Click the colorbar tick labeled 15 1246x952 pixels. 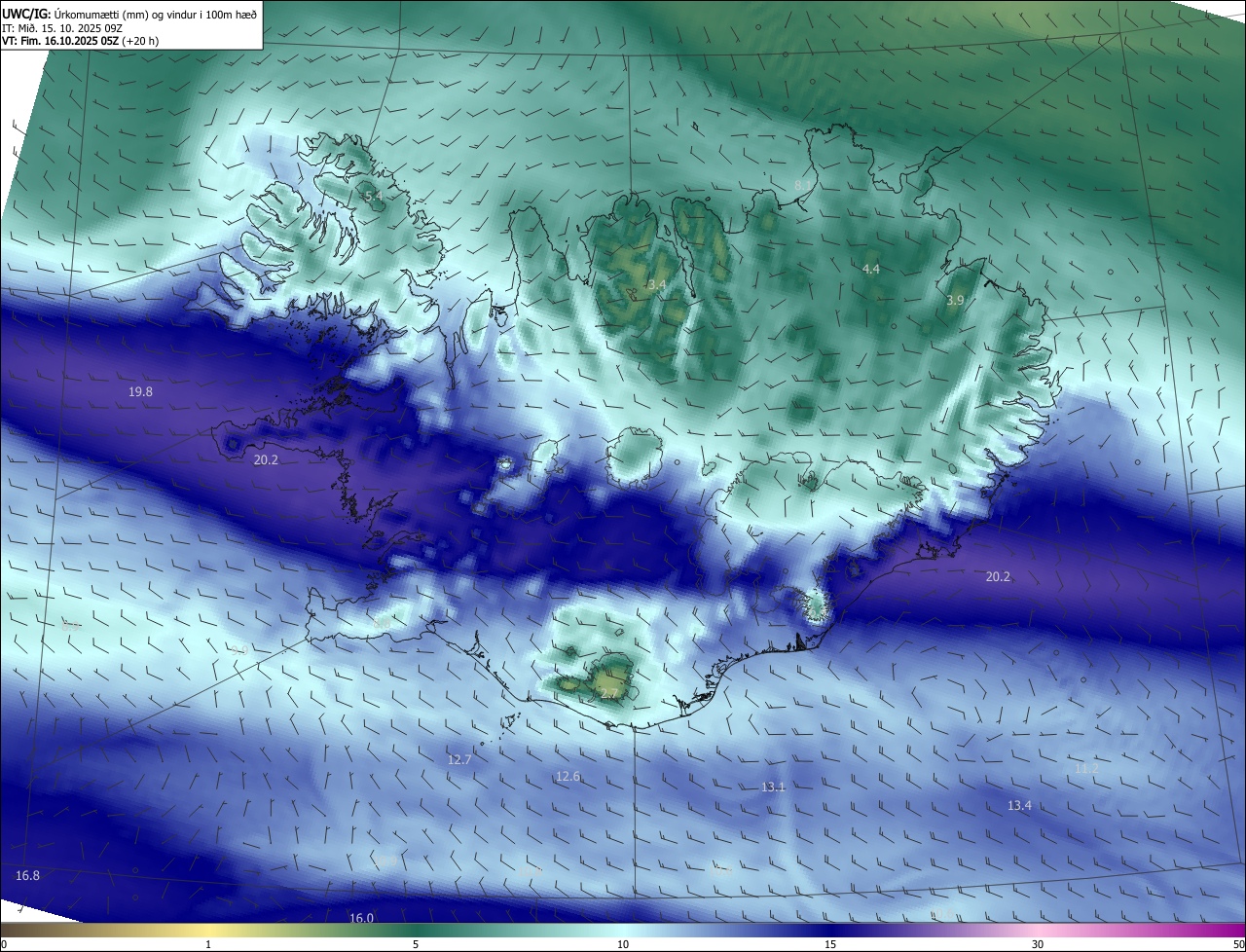pyautogui.click(x=830, y=944)
